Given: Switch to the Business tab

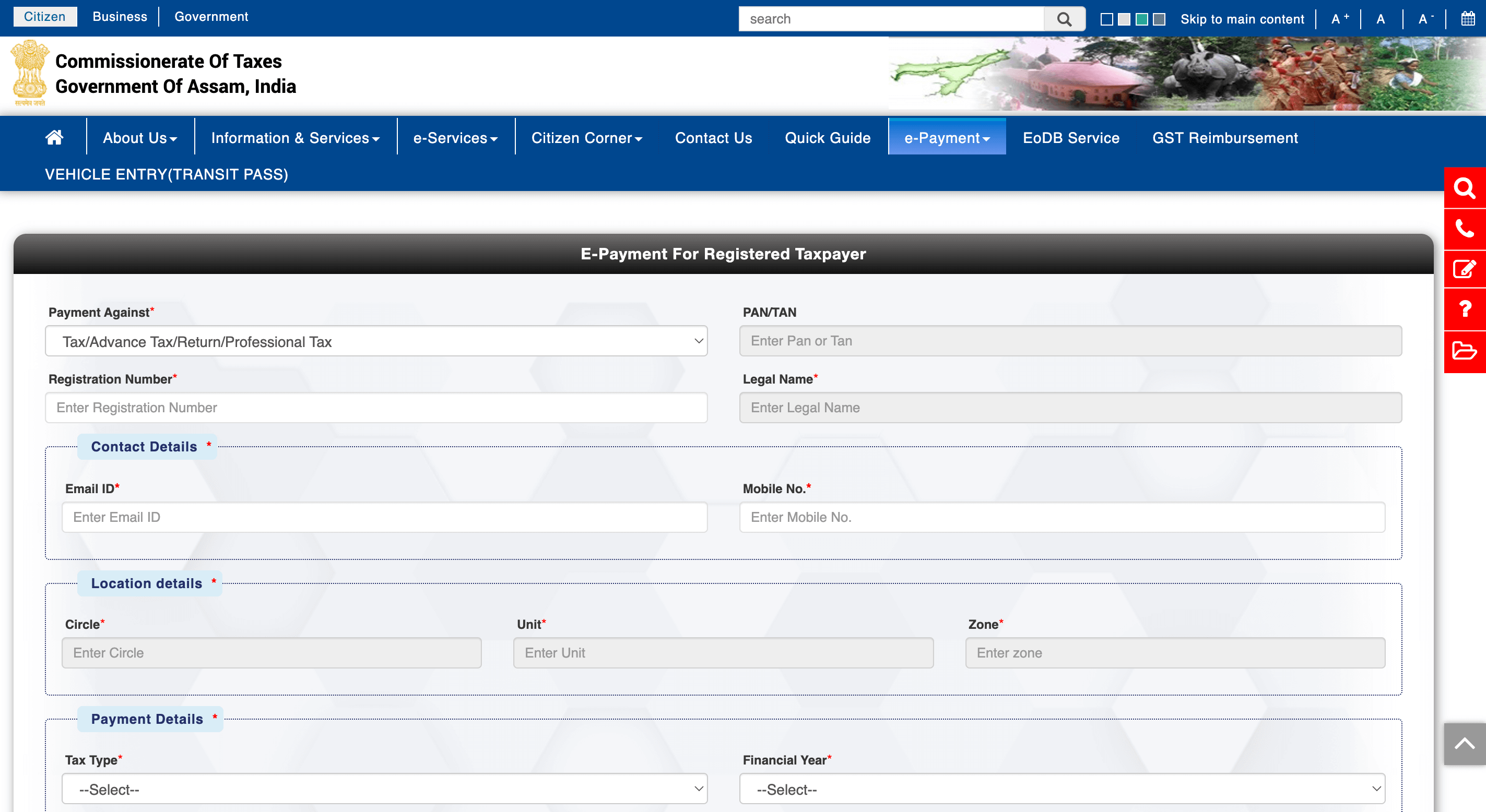Looking at the screenshot, I should click(120, 17).
